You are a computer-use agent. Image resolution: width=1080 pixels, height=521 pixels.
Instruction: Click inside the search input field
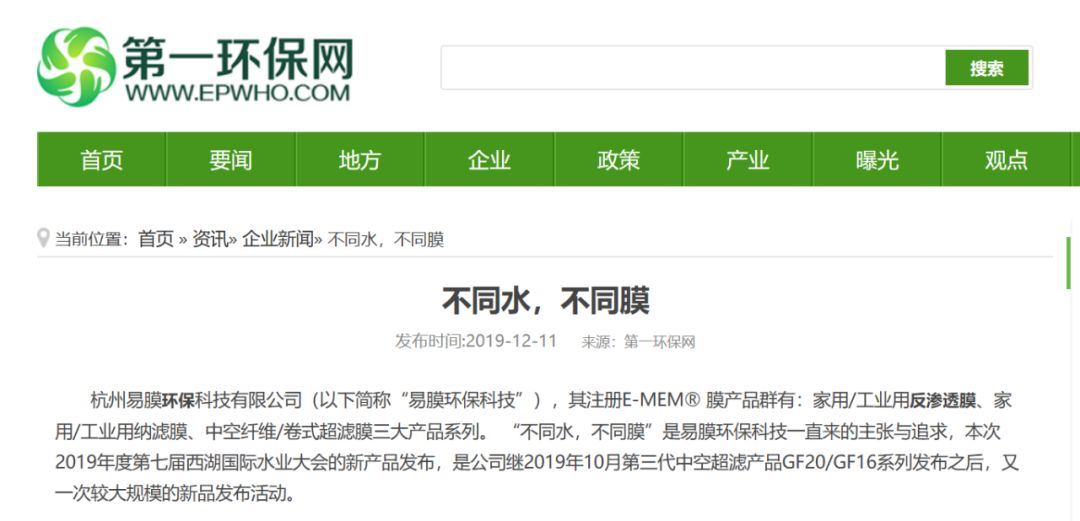[692, 68]
